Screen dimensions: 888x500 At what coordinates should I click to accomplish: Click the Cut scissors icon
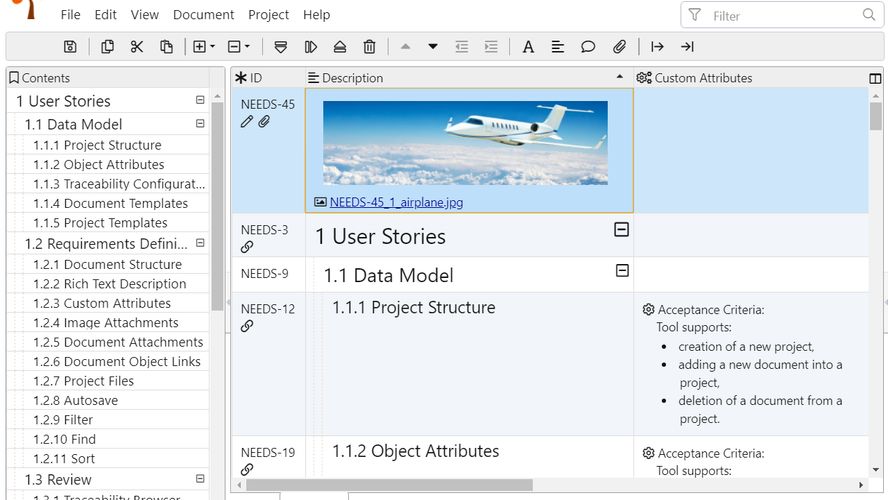[x=137, y=47]
